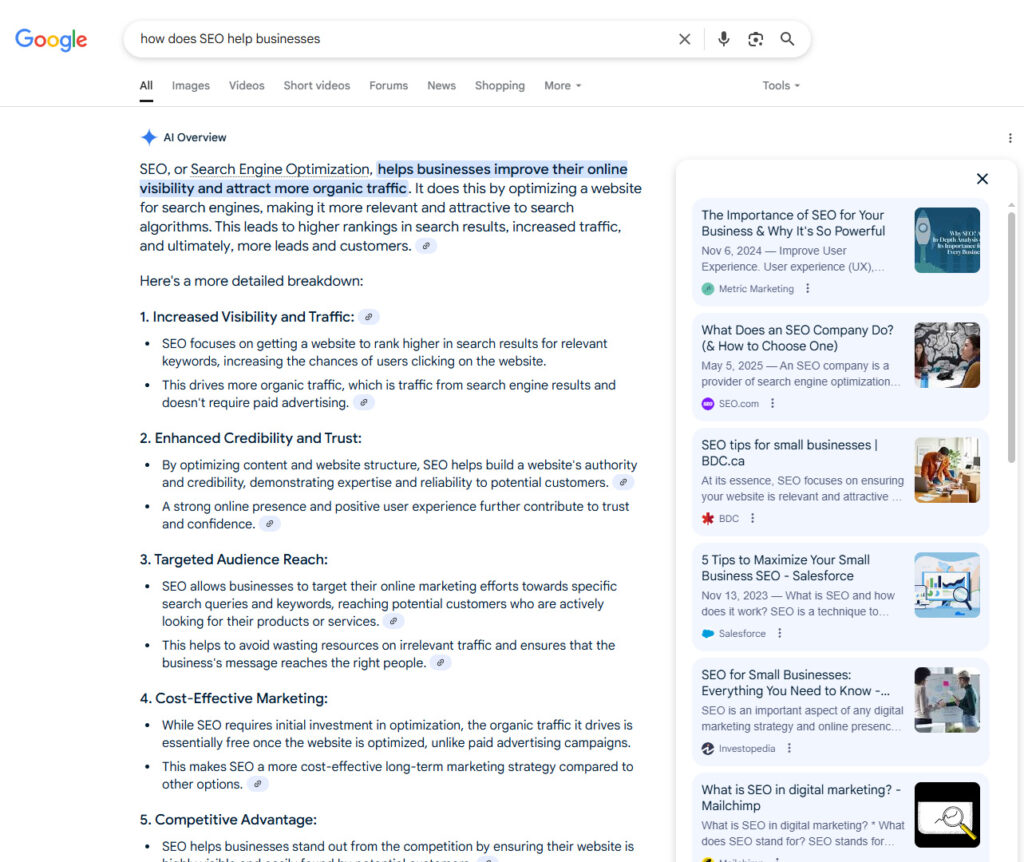This screenshot has width=1024, height=862.
Task: Click the highlighted 'helps businesses improve their online' text
Action: (x=502, y=169)
